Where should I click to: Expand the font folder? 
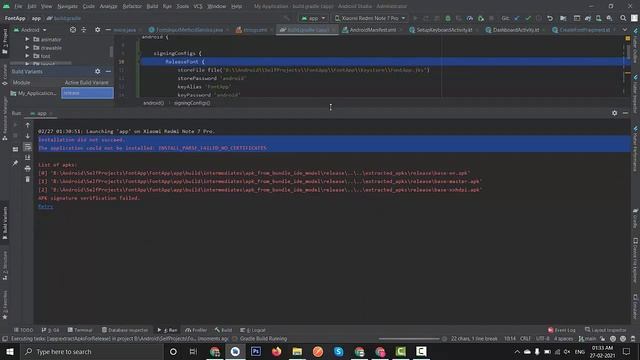(x=27, y=56)
